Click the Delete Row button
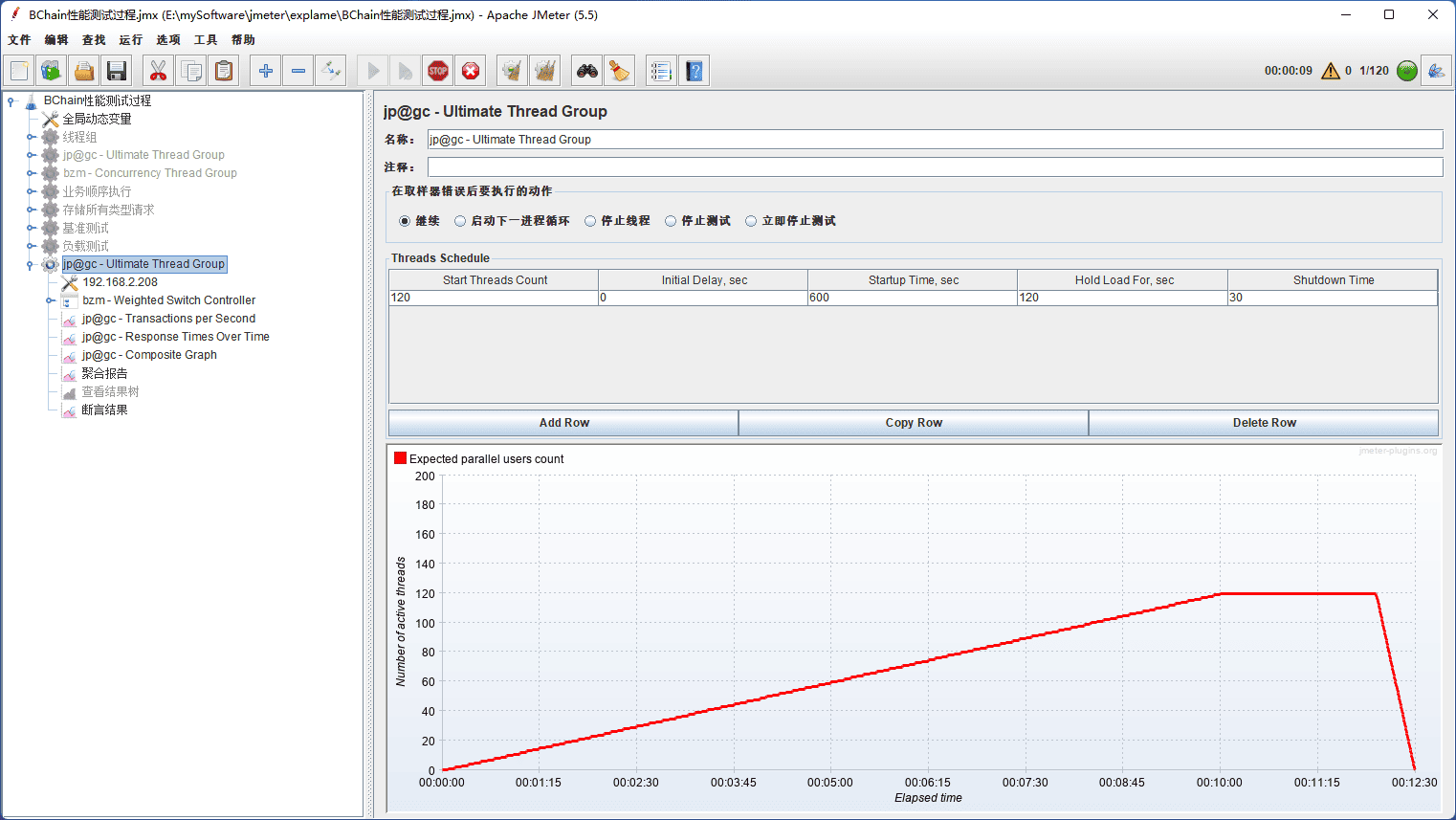Screen dimensions: 1456x820 (1264, 423)
